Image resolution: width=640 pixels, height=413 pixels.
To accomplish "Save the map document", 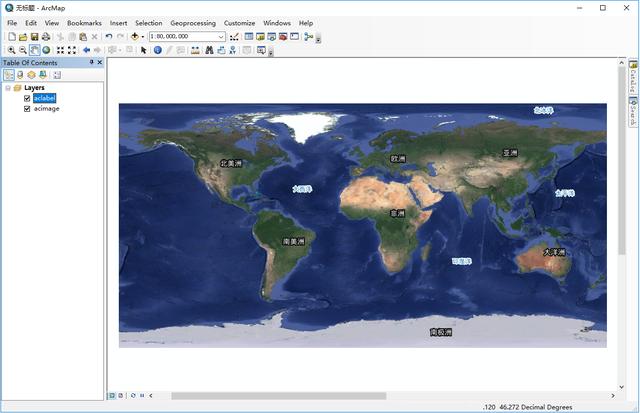I will 35,37.
